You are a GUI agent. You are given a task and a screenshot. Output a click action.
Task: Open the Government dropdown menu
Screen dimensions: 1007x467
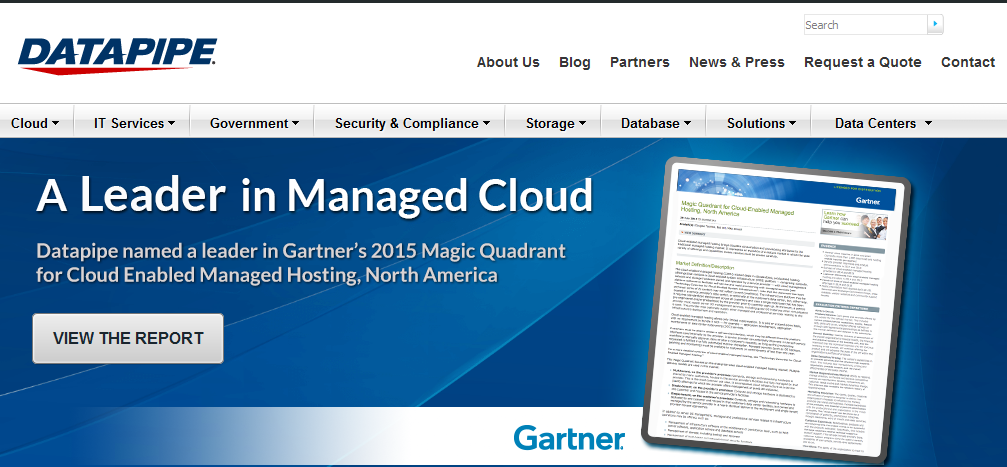tap(254, 123)
